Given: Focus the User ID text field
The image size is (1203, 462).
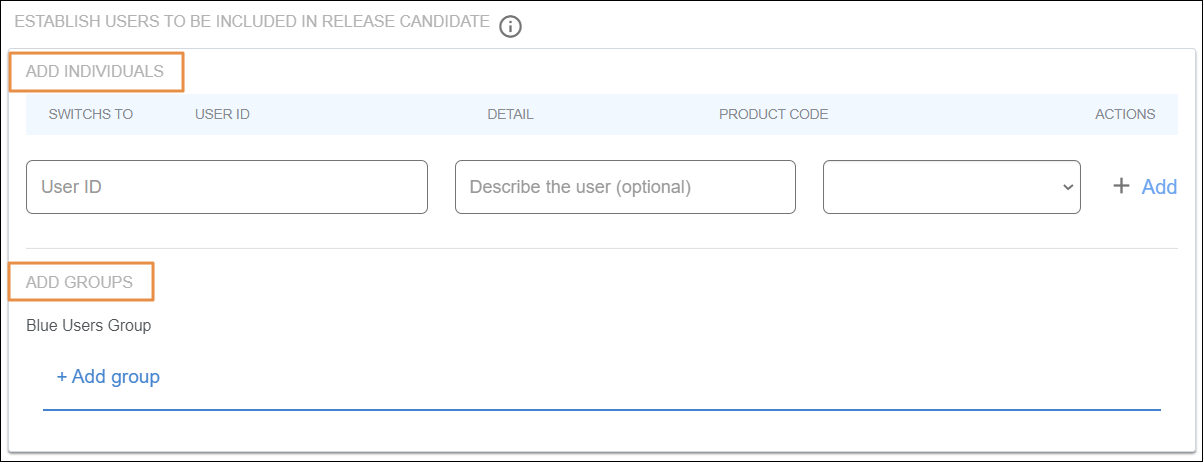Looking at the screenshot, I should (227, 187).
